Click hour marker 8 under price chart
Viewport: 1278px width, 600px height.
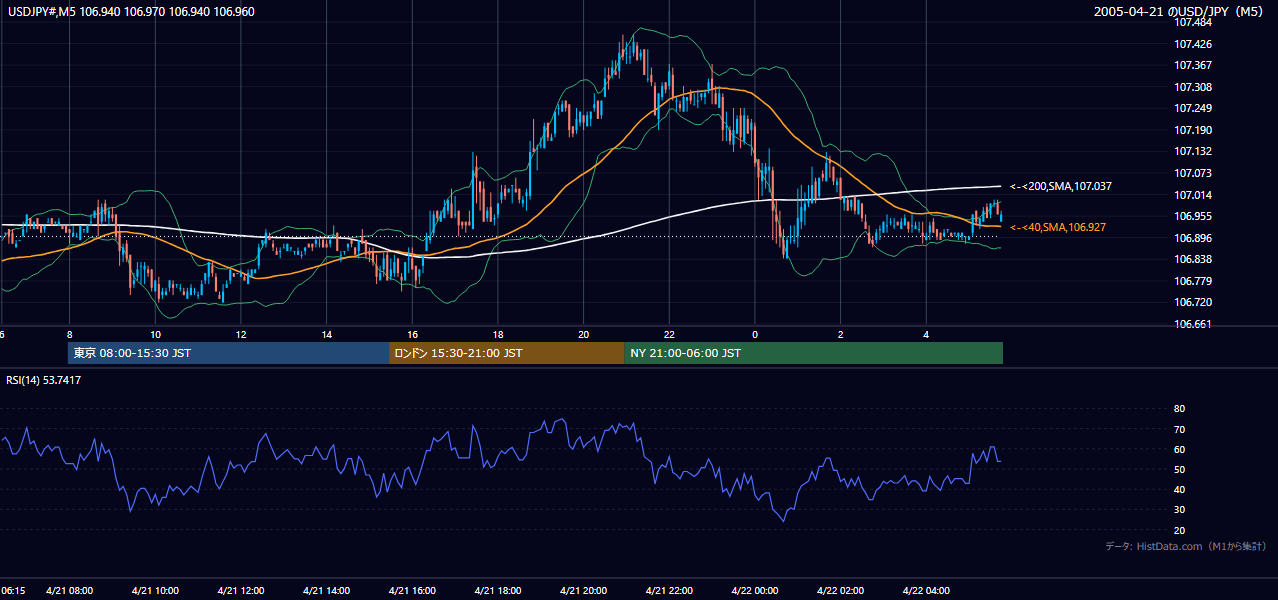click(69, 334)
